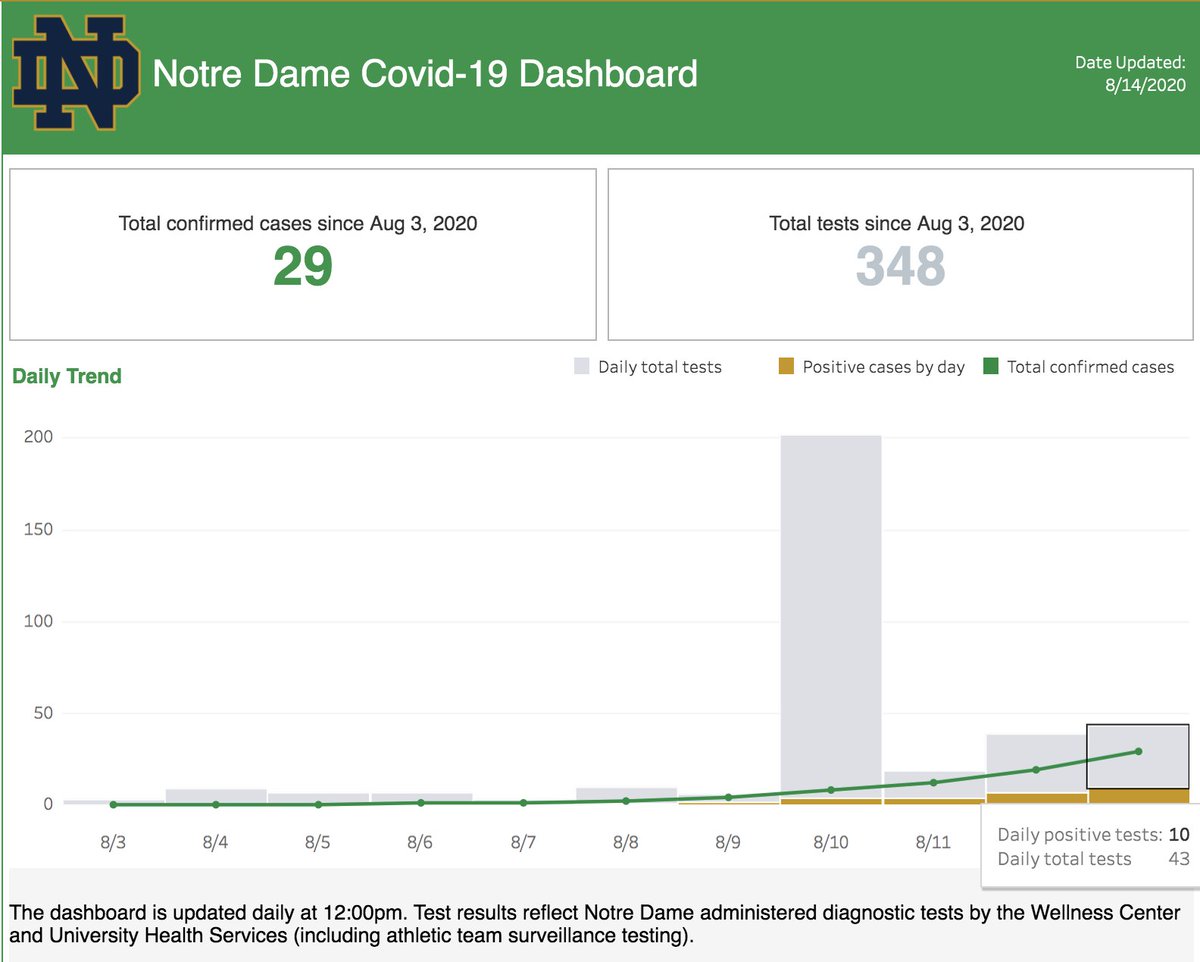This screenshot has width=1200, height=962.
Task: Click the gray Daily total tests legend swatch
Action: click(582, 367)
